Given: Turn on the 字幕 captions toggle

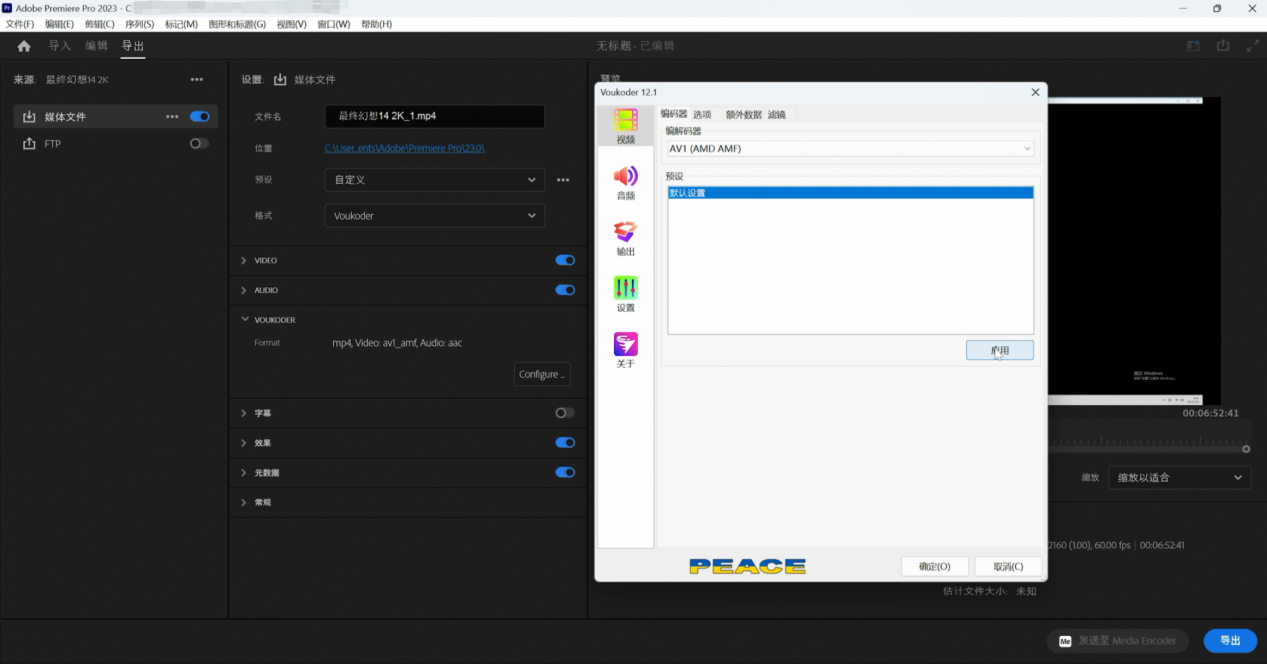Looking at the screenshot, I should pyautogui.click(x=565, y=413).
